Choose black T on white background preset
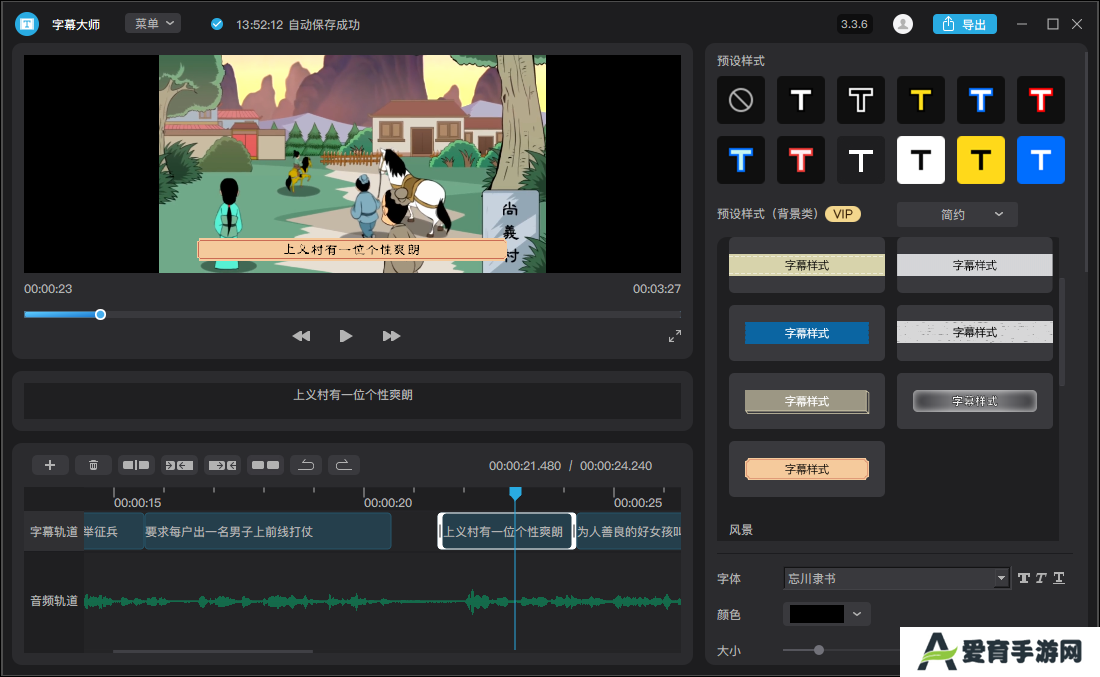The width and height of the screenshot is (1100, 677). 921,160
